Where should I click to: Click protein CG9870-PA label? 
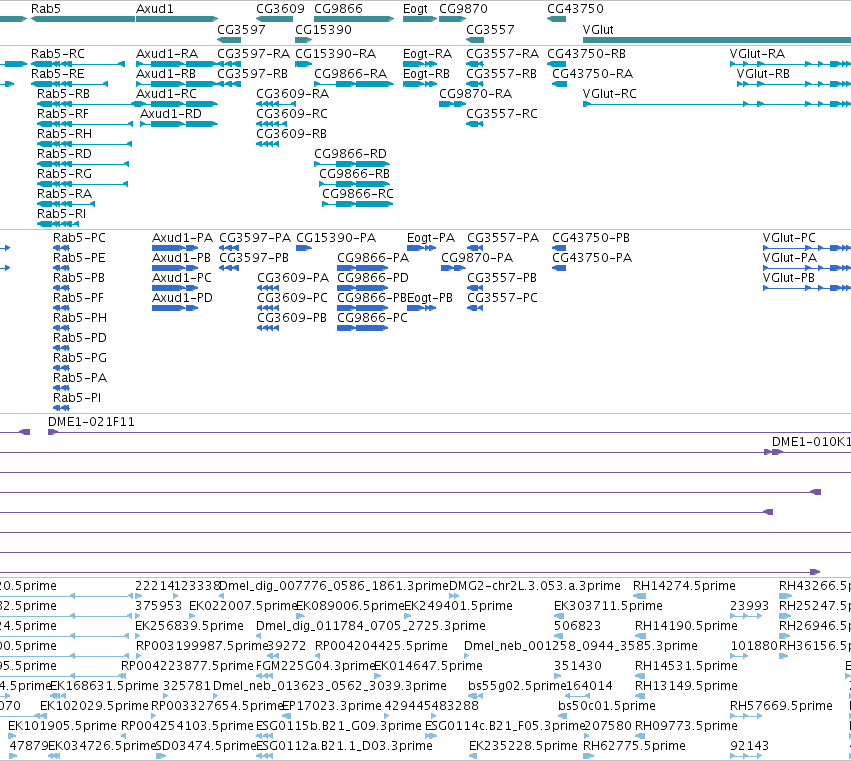coord(477,258)
